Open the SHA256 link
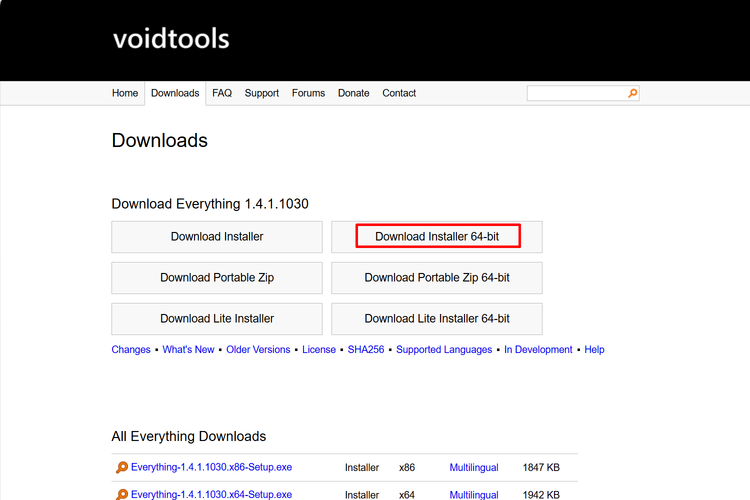The width and height of the screenshot is (750, 500). (x=366, y=350)
